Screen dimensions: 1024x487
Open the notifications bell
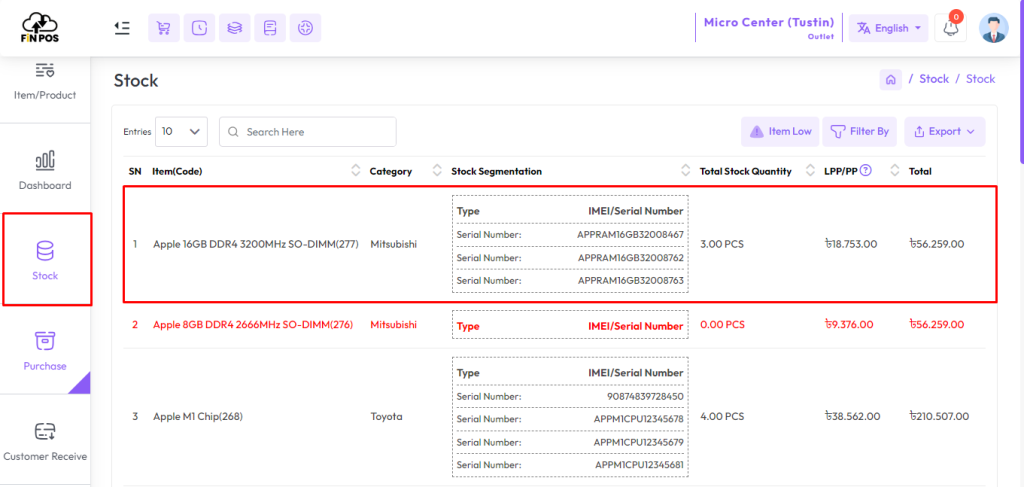pos(950,28)
